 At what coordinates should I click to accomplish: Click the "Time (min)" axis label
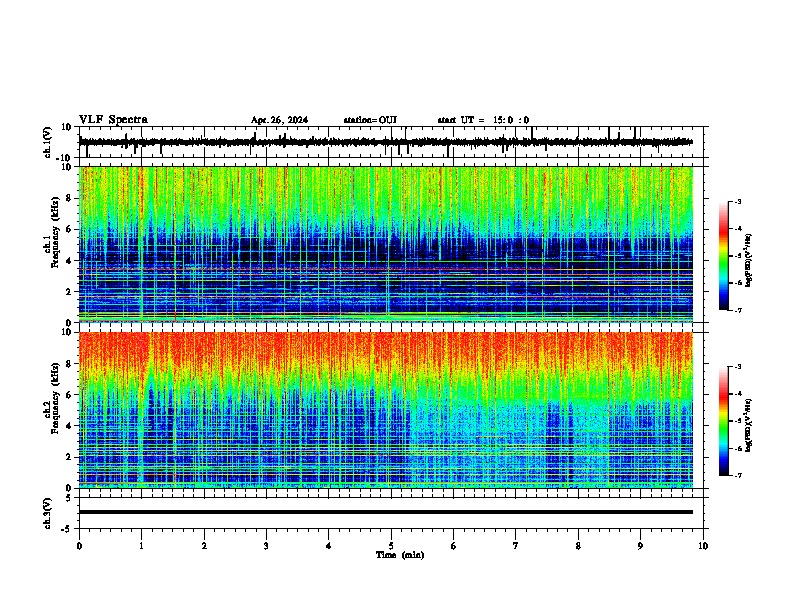coord(400,555)
